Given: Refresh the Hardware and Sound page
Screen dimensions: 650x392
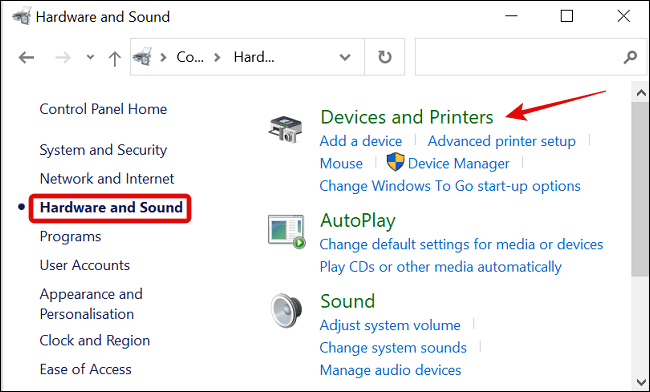Looking at the screenshot, I should point(385,57).
